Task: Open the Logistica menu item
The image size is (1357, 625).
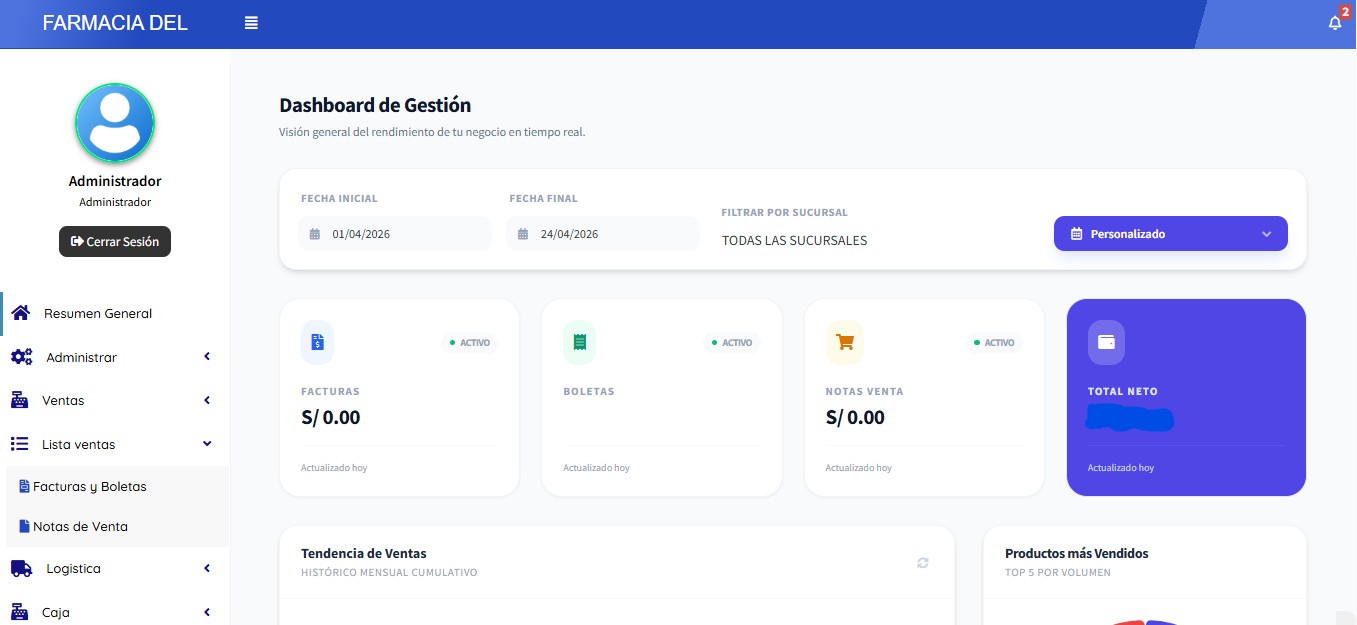Action: click(x=115, y=568)
